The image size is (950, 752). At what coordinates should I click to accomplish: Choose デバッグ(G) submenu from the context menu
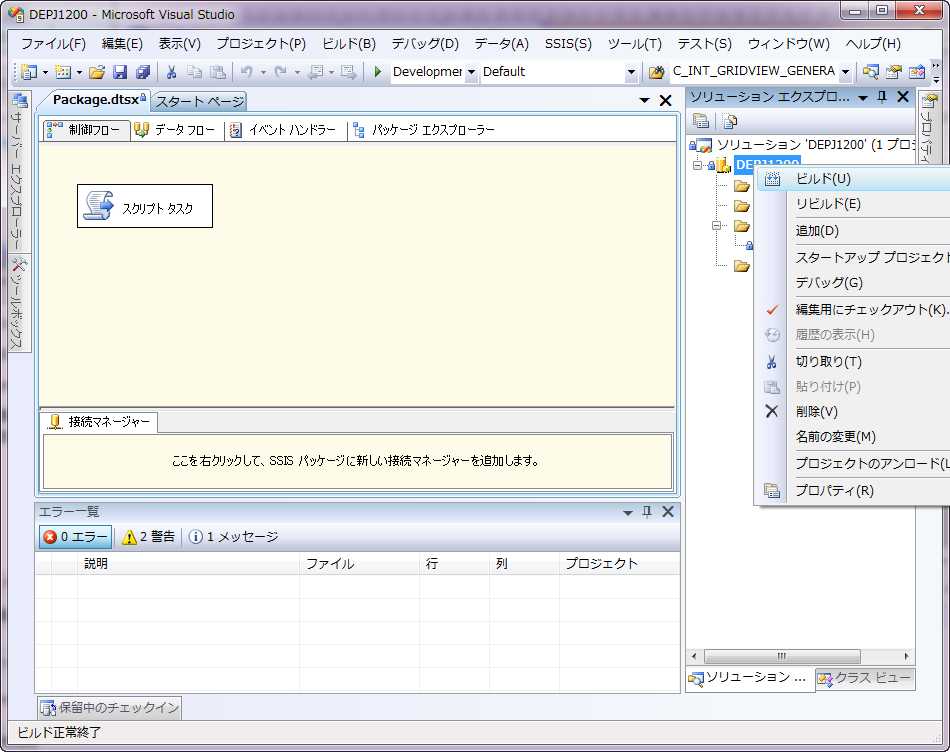(x=854, y=283)
